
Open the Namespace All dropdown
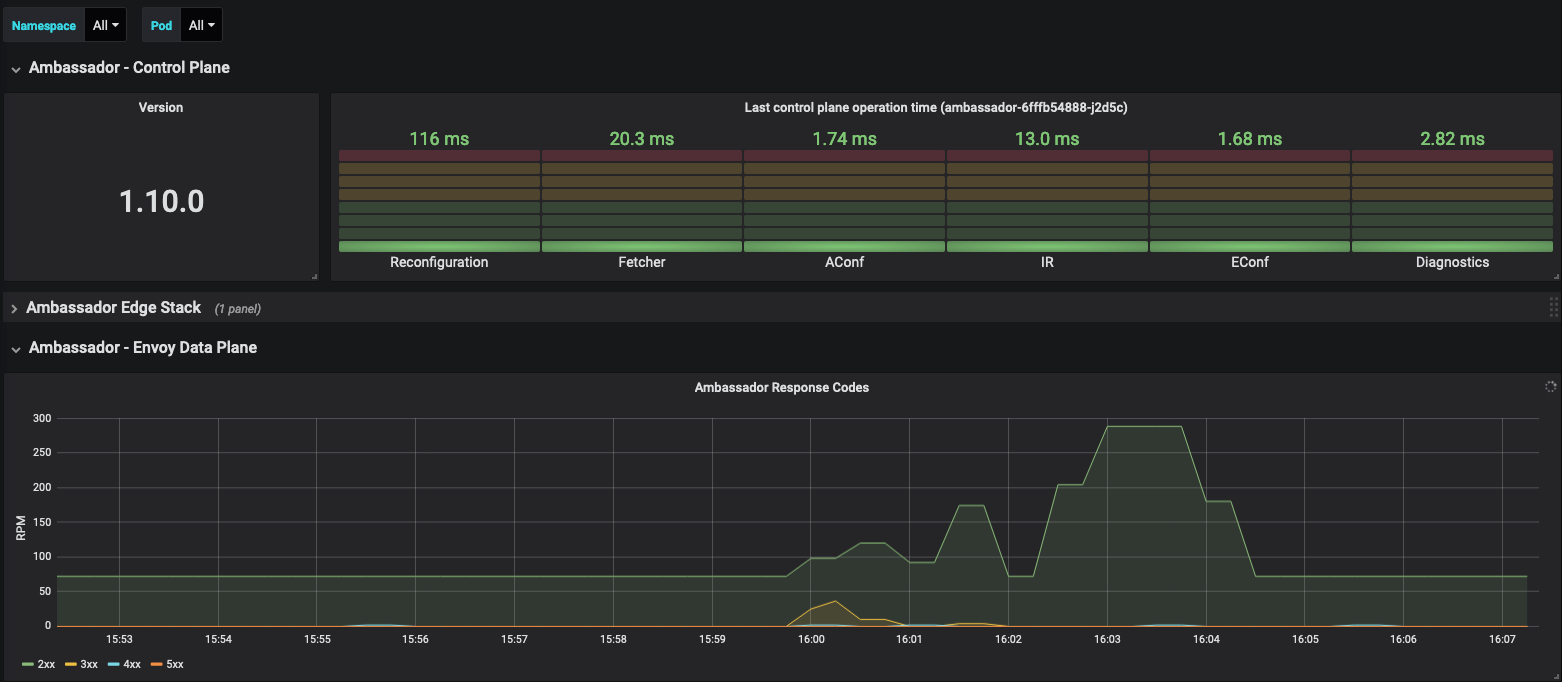point(105,25)
